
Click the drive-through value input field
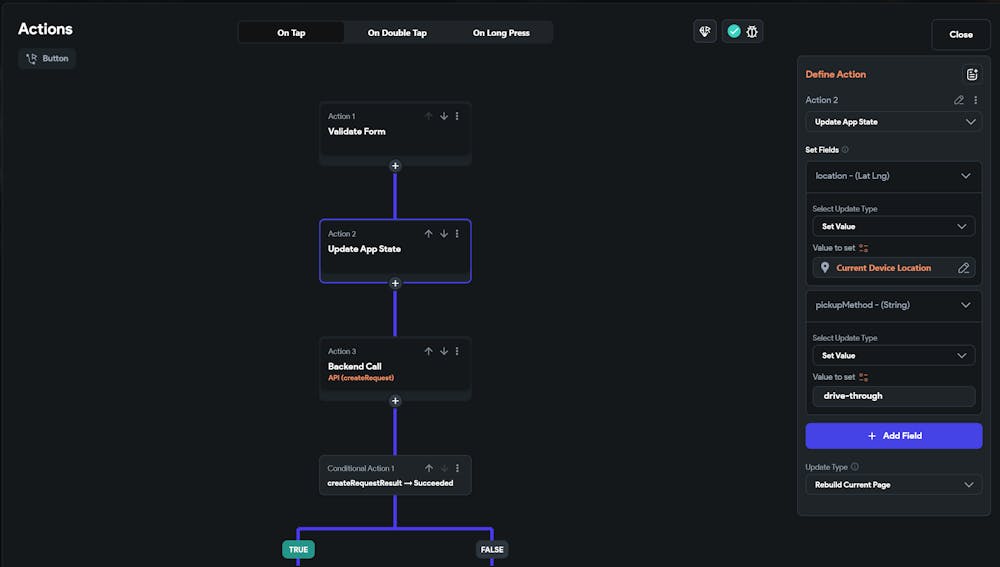pyautogui.click(x=893, y=396)
